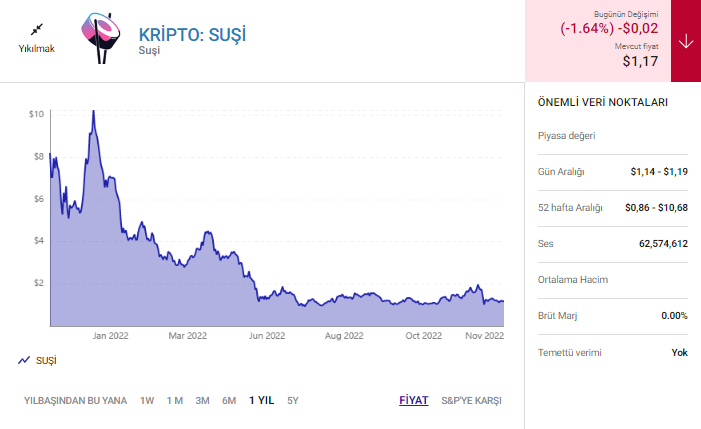This screenshot has width=701, height=429.
Task: Select the 1 YIL time range
Action: (262, 400)
